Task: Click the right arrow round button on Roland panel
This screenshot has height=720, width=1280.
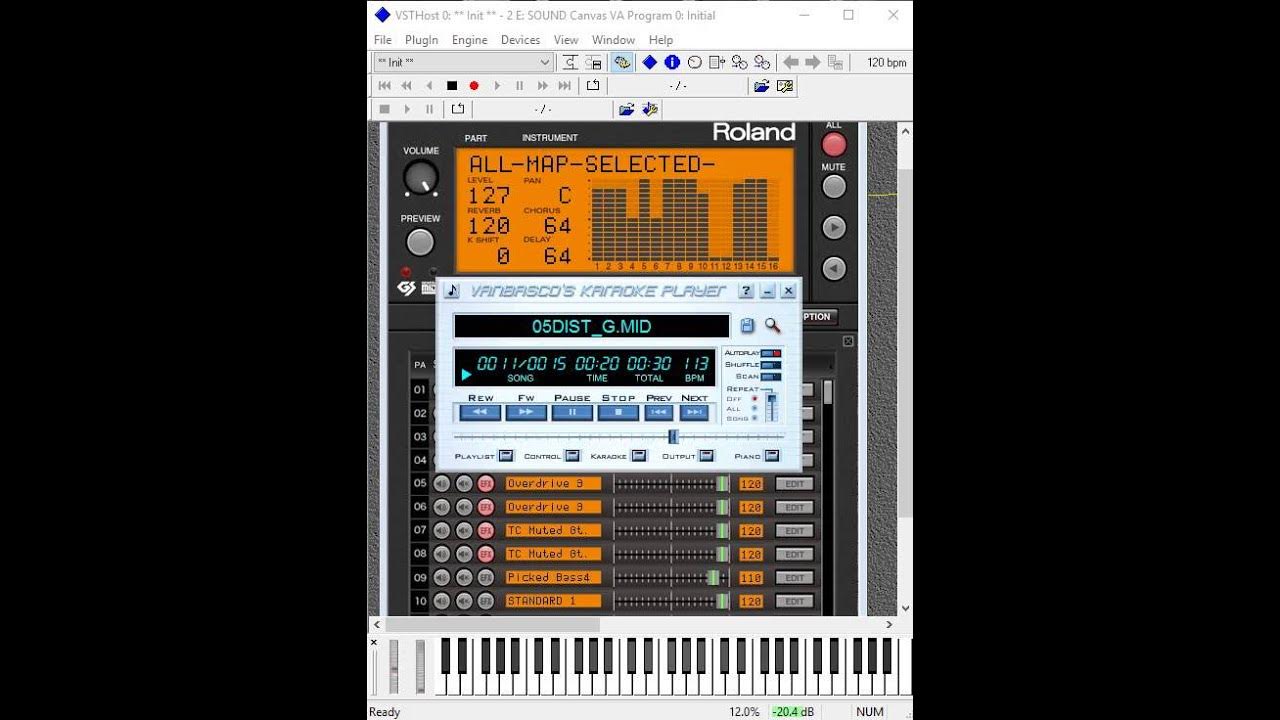Action: click(834, 228)
